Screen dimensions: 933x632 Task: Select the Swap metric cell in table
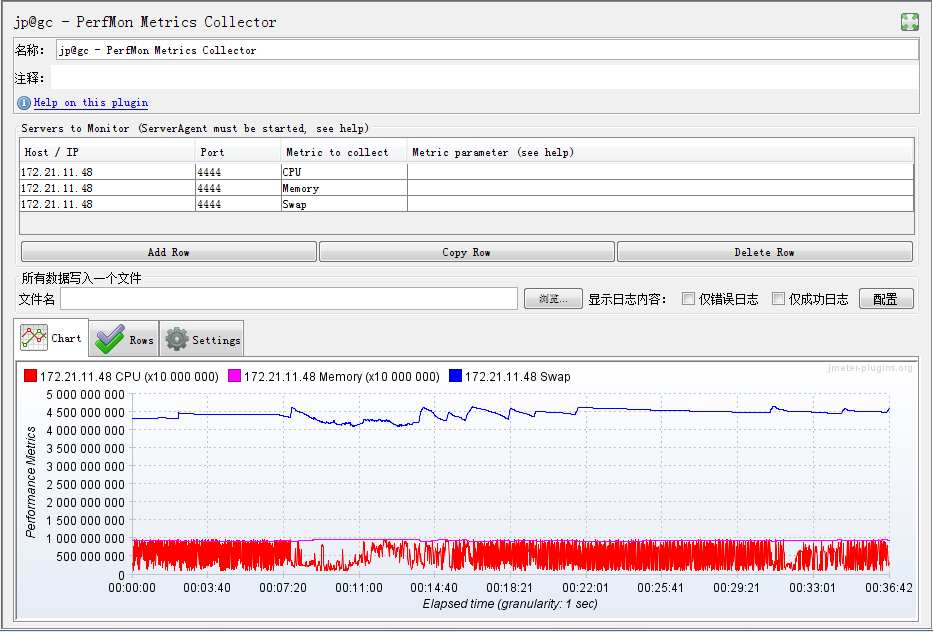point(344,204)
